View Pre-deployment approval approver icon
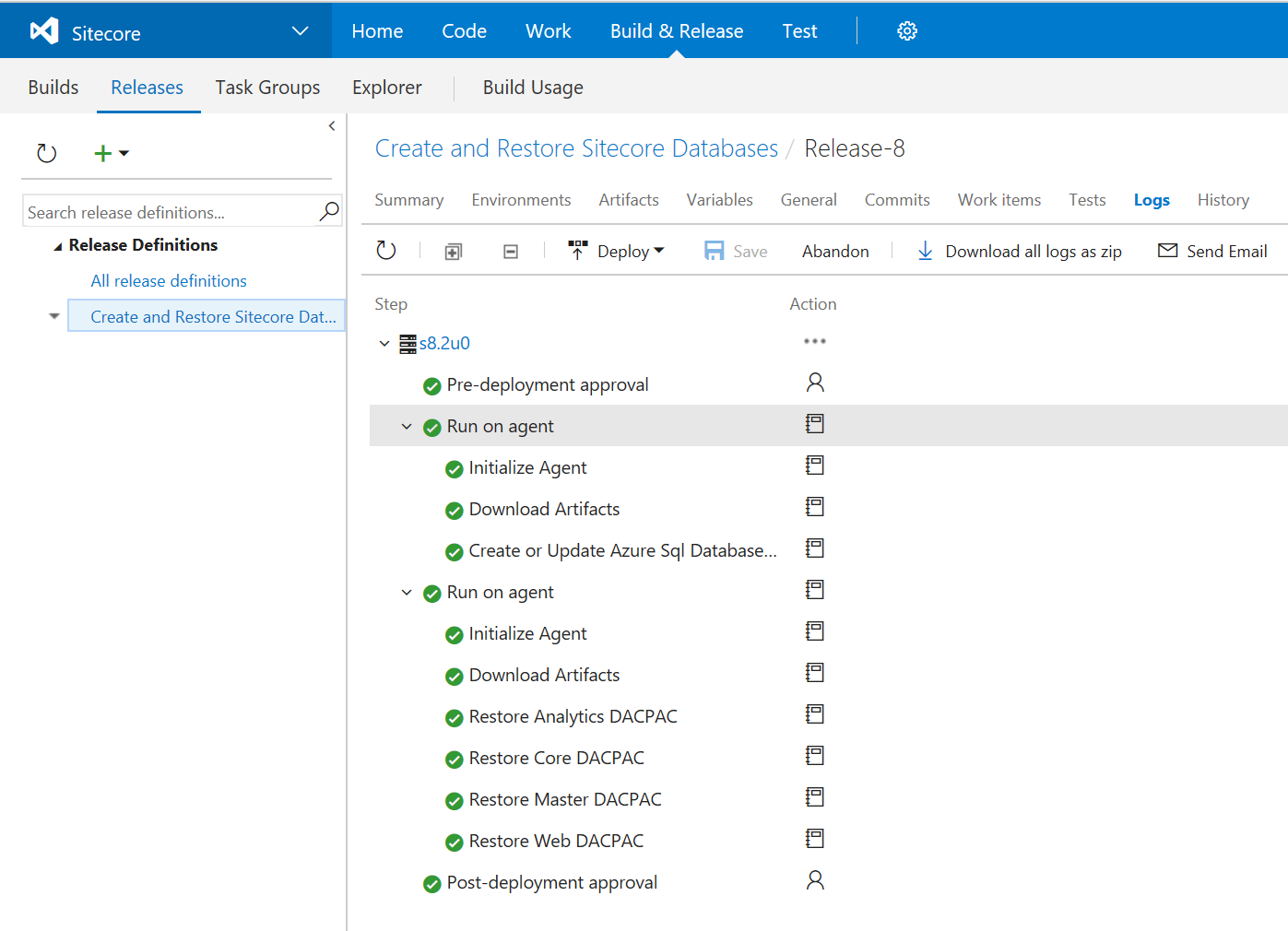 coord(815,383)
